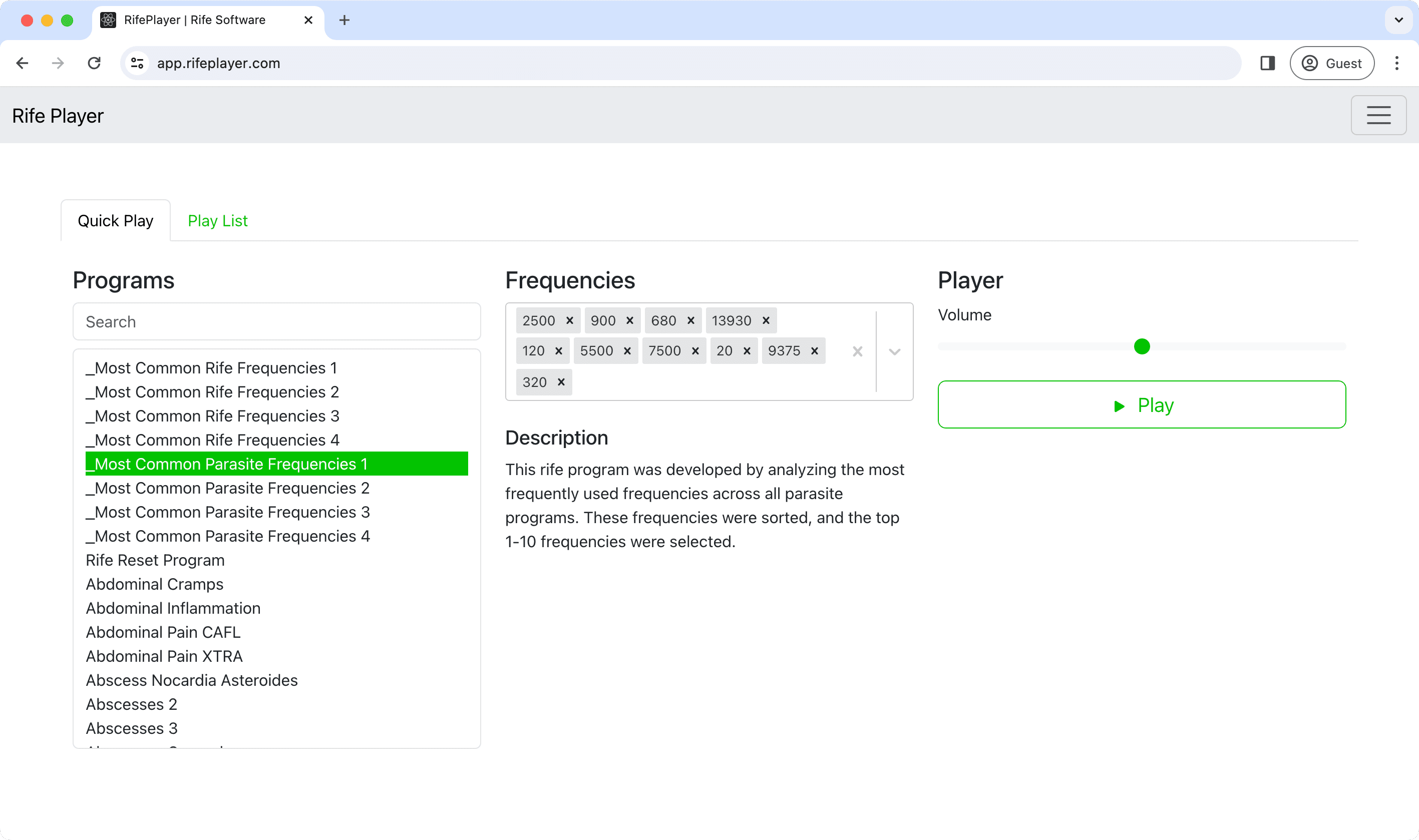
Task: Go back in browser history
Action: coord(22,63)
